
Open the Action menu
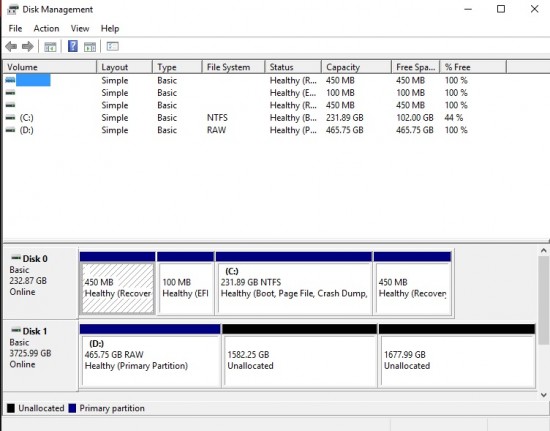tap(46, 29)
